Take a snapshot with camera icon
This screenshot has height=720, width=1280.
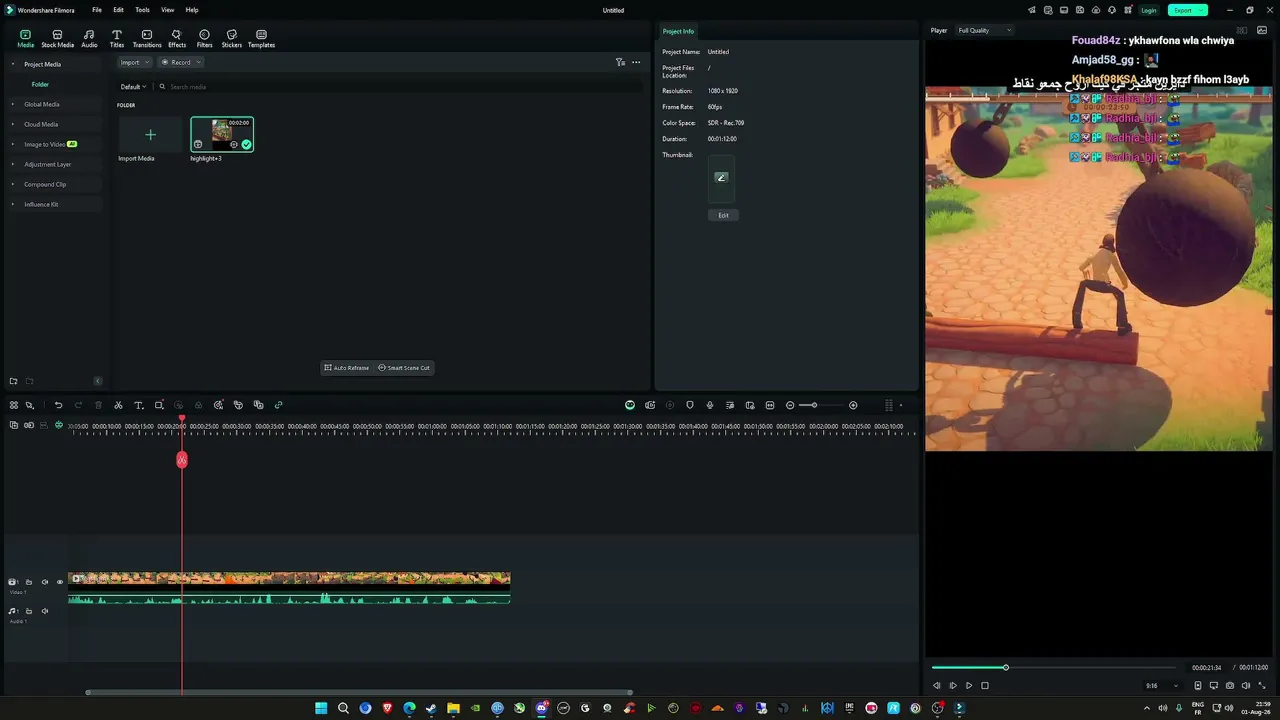tap(1230, 686)
